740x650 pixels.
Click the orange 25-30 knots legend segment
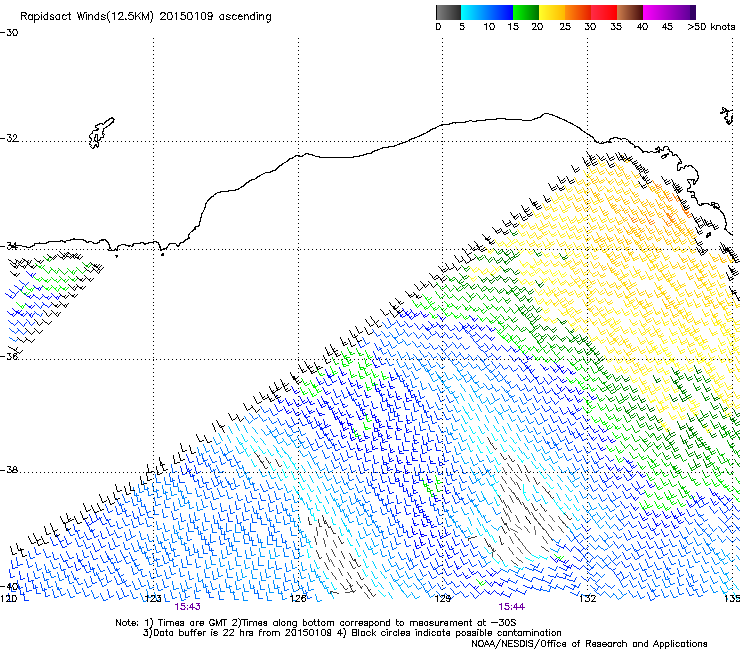[x=578, y=12]
